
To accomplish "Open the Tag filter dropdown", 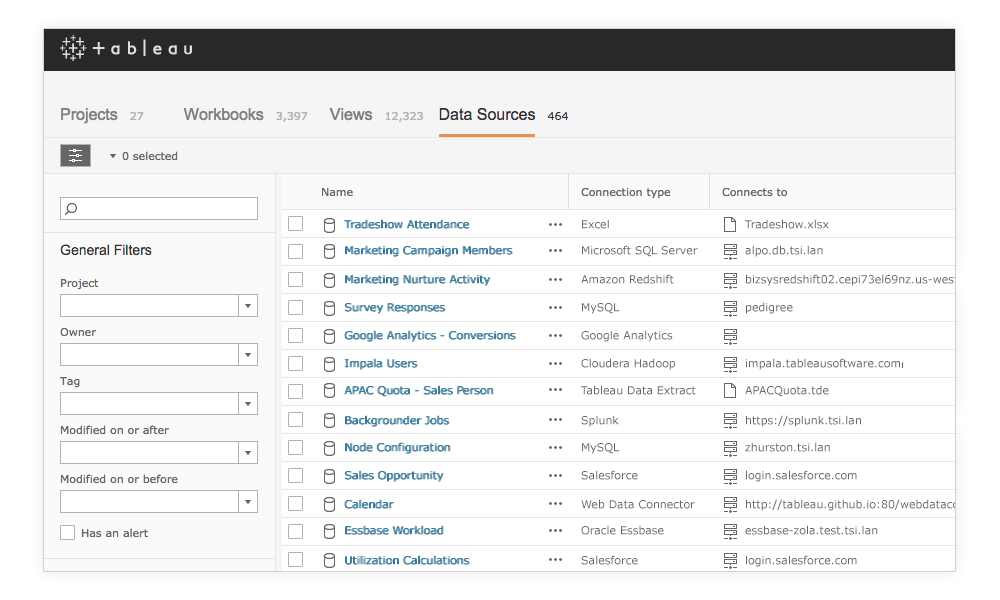I will tap(248, 404).
